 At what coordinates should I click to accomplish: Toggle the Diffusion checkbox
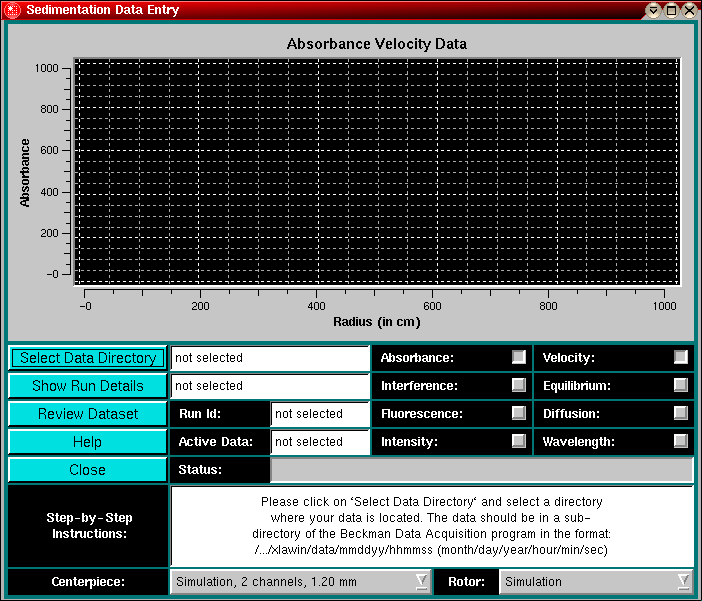[680, 413]
